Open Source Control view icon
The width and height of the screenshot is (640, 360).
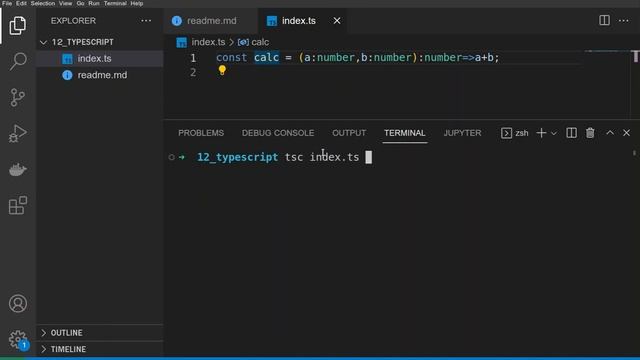(x=18, y=98)
